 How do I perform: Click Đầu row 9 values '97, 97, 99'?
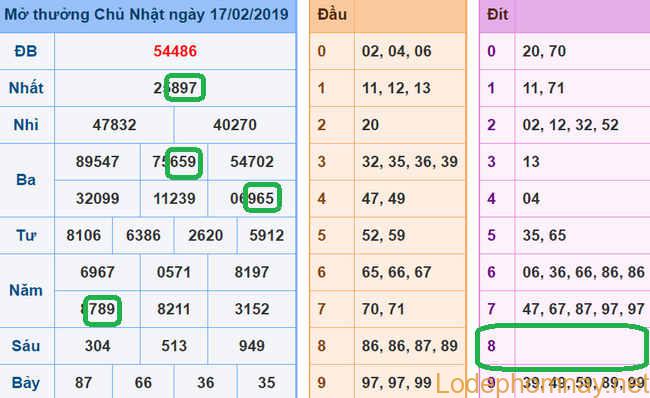click(x=397, y=383)
